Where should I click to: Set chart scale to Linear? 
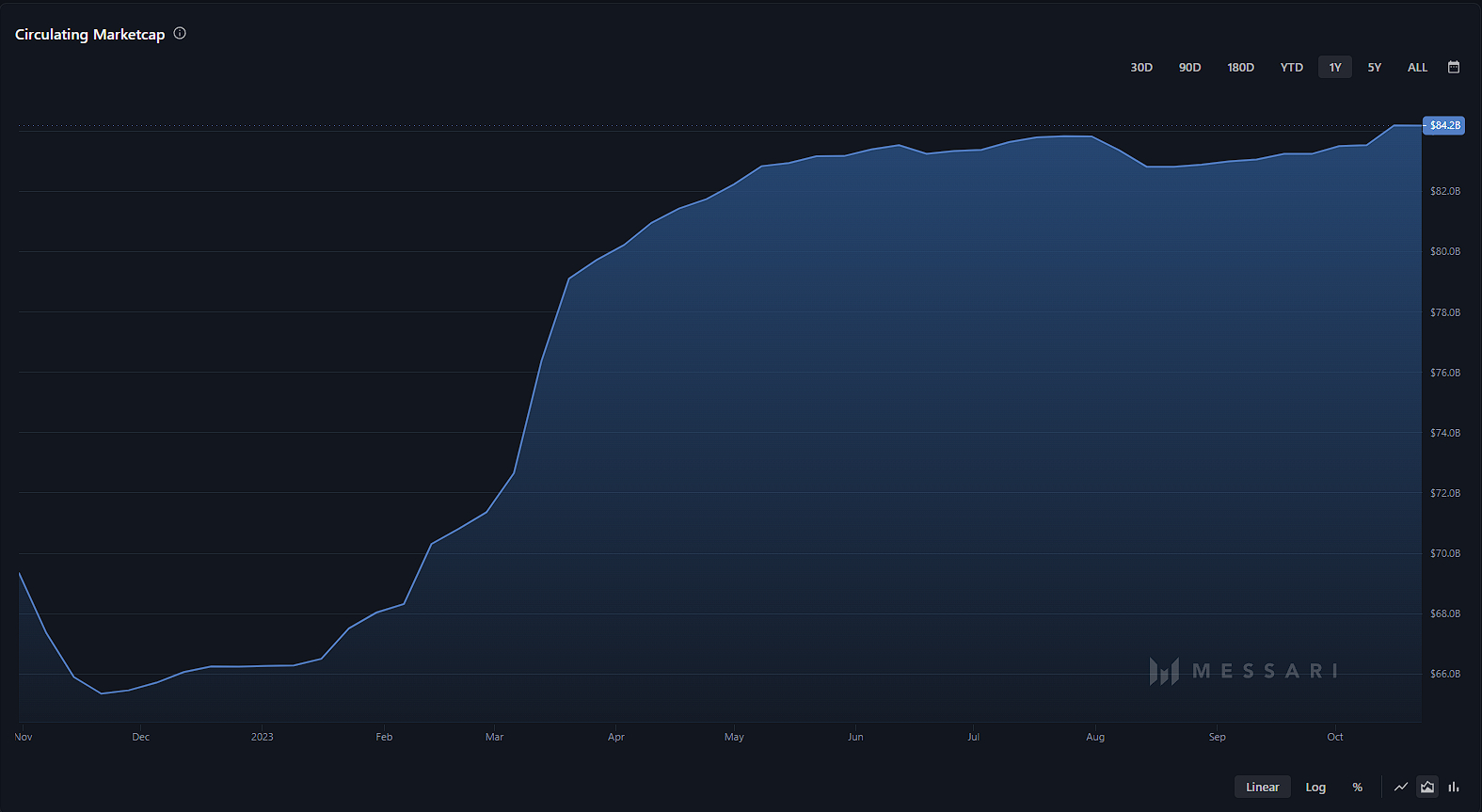coord(1263,787)
